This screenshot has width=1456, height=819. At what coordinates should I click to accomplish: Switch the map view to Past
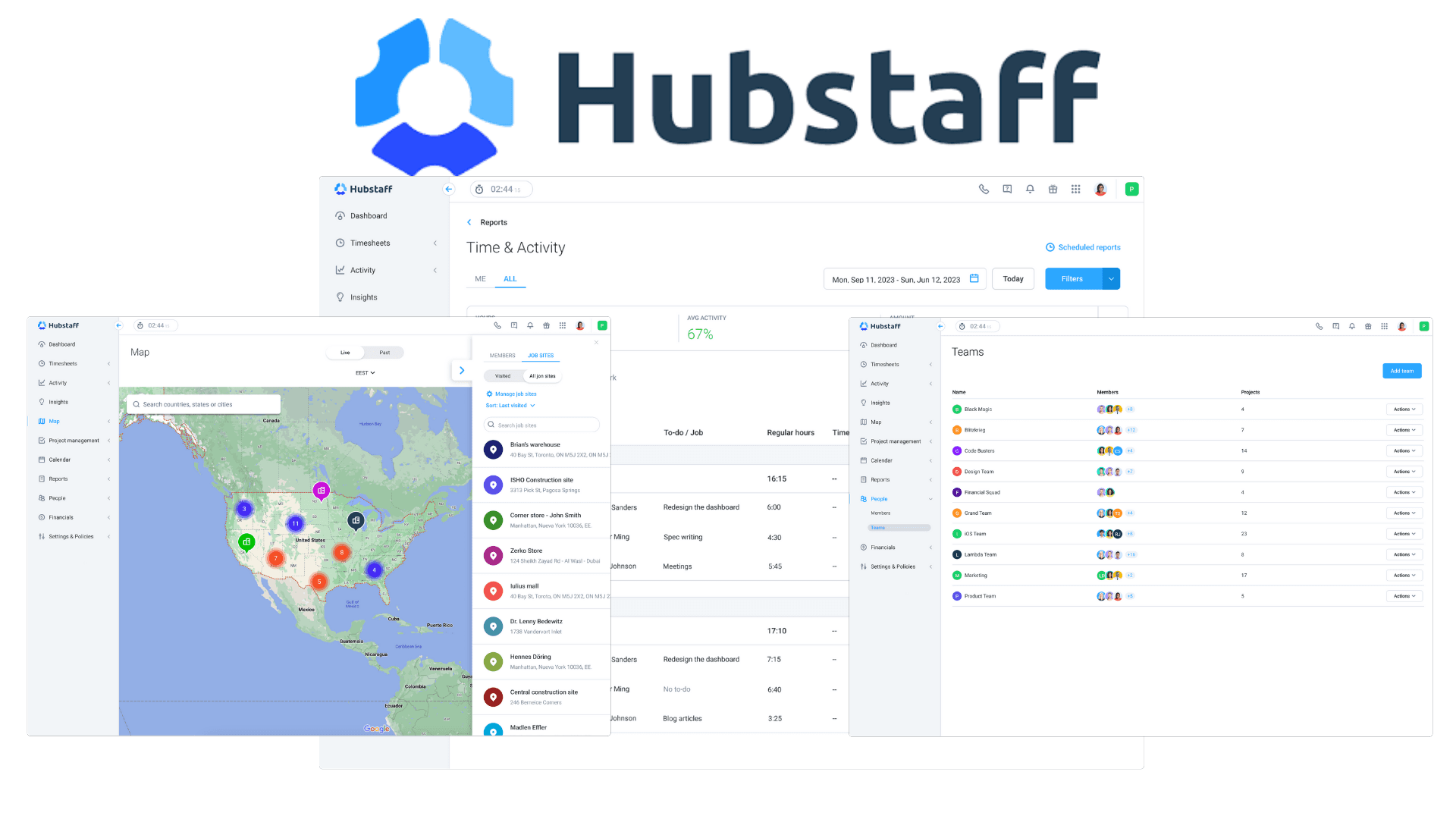(x=384, y=353)
